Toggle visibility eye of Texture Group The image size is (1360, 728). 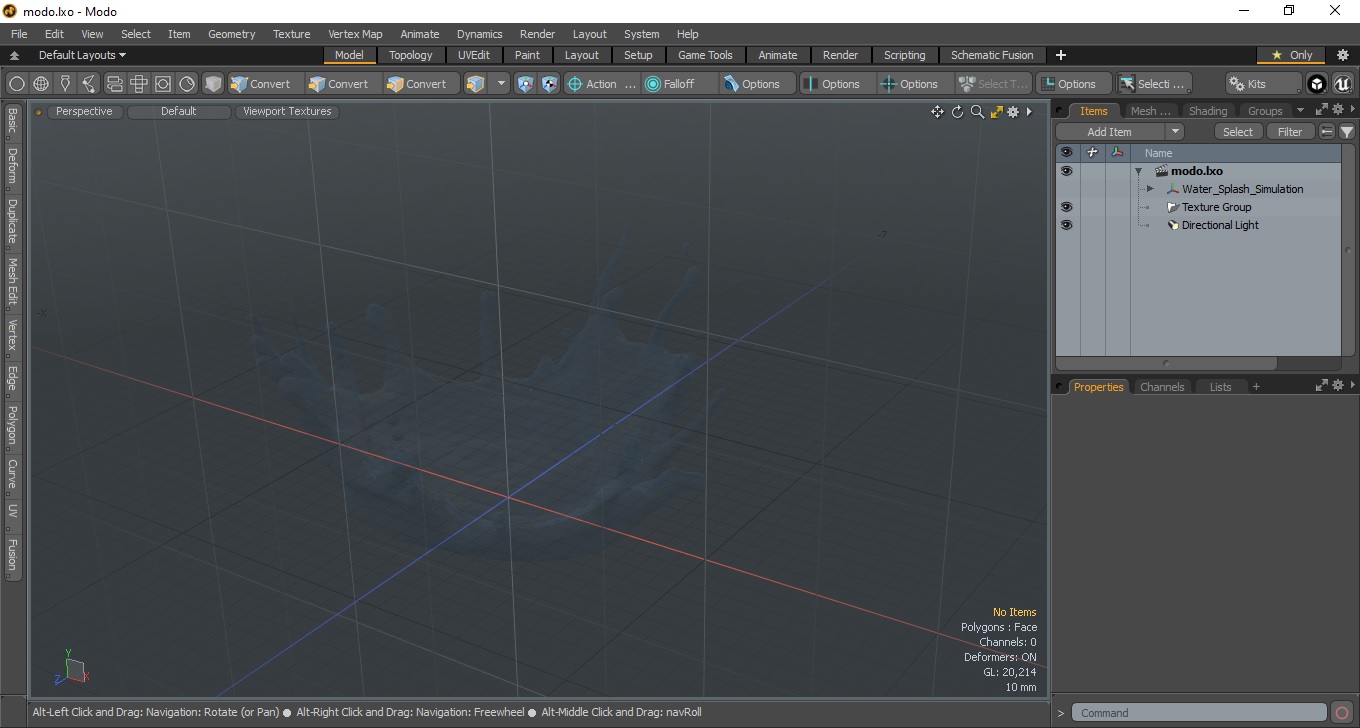tap(1066, 207)
